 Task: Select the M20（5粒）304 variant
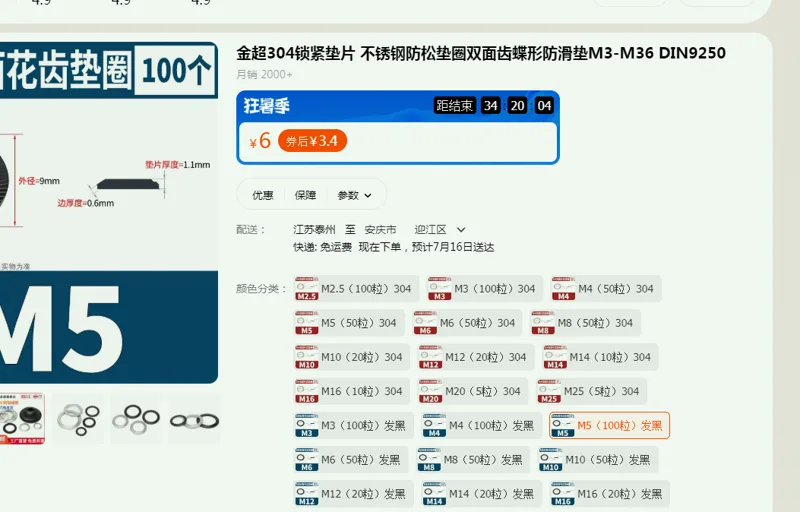(x=473, y=391)
